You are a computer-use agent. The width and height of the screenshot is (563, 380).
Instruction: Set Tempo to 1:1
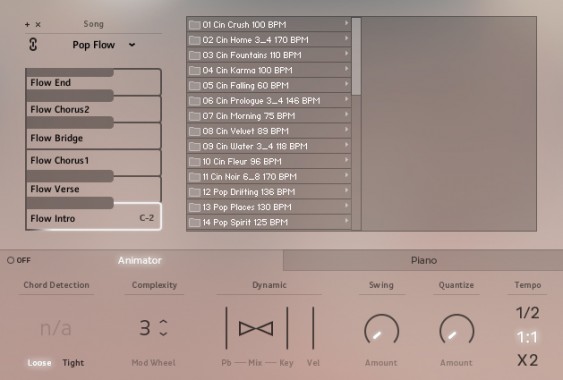(527, 337)
